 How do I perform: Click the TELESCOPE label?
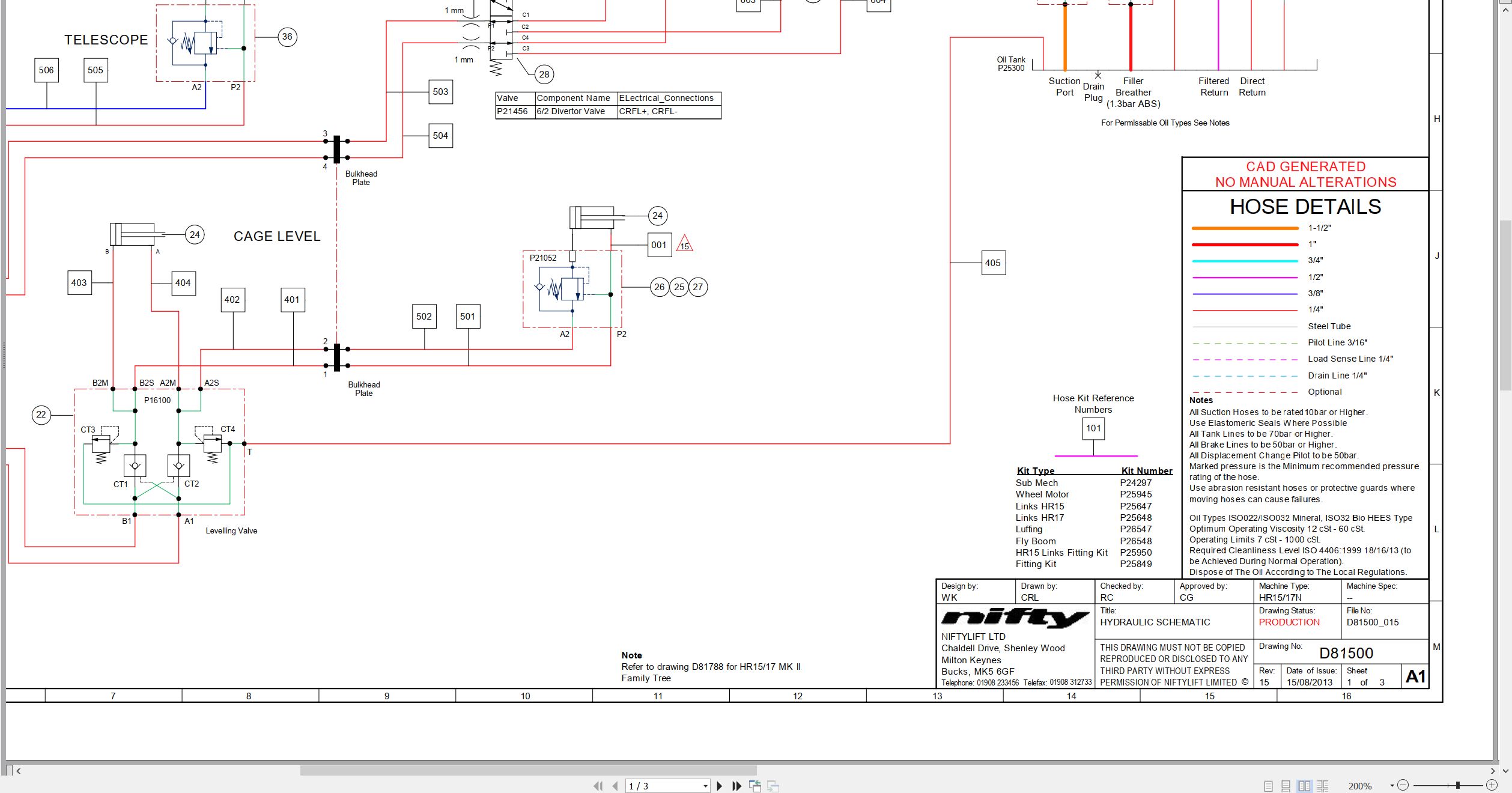click(106, 40)
